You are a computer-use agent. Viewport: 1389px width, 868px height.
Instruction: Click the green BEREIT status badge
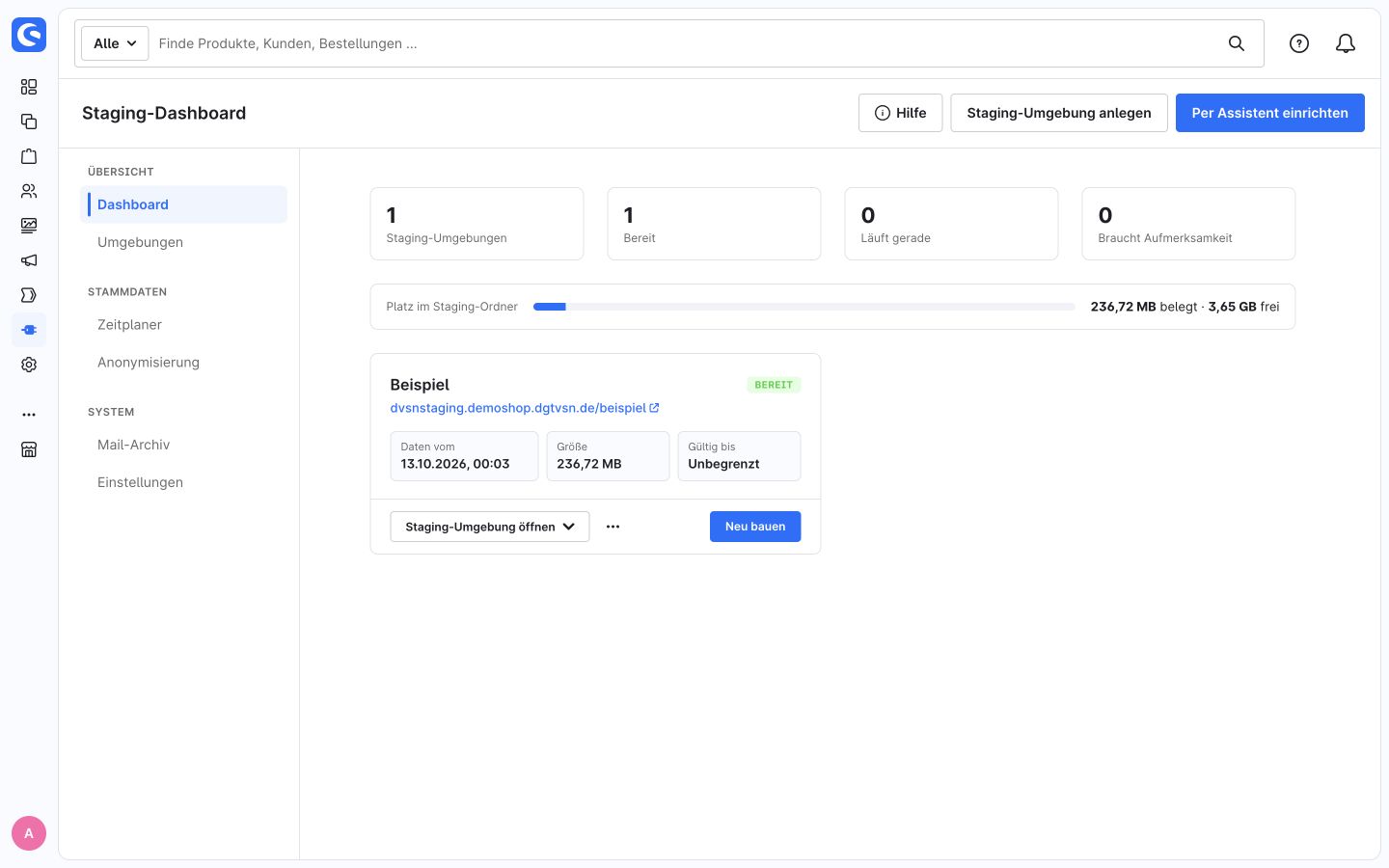774,385
